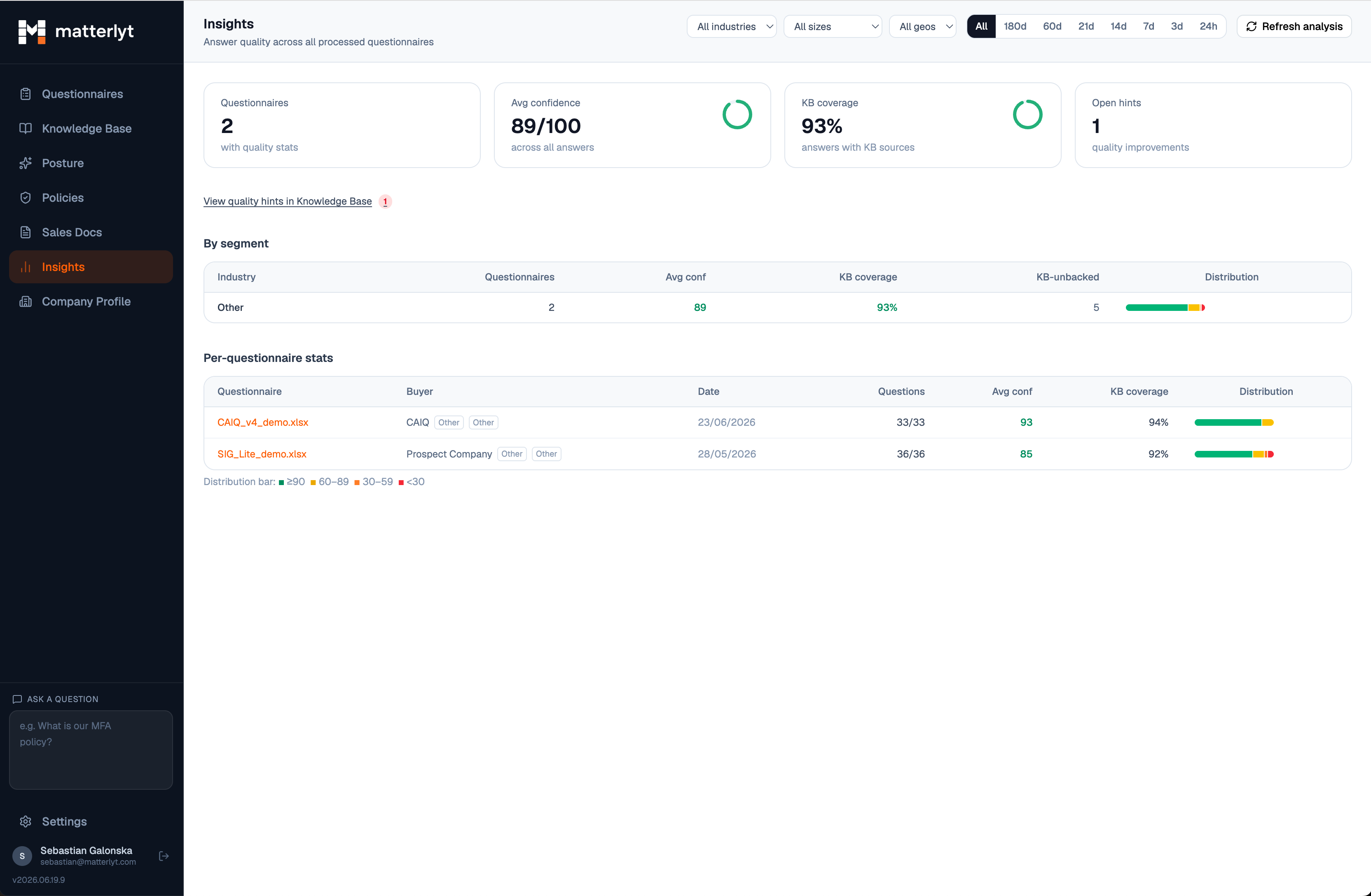Image resolution: width=1371 pixels, height=896 pixels.
Task: Open the All geos dropdown
Action: (922, 26)
